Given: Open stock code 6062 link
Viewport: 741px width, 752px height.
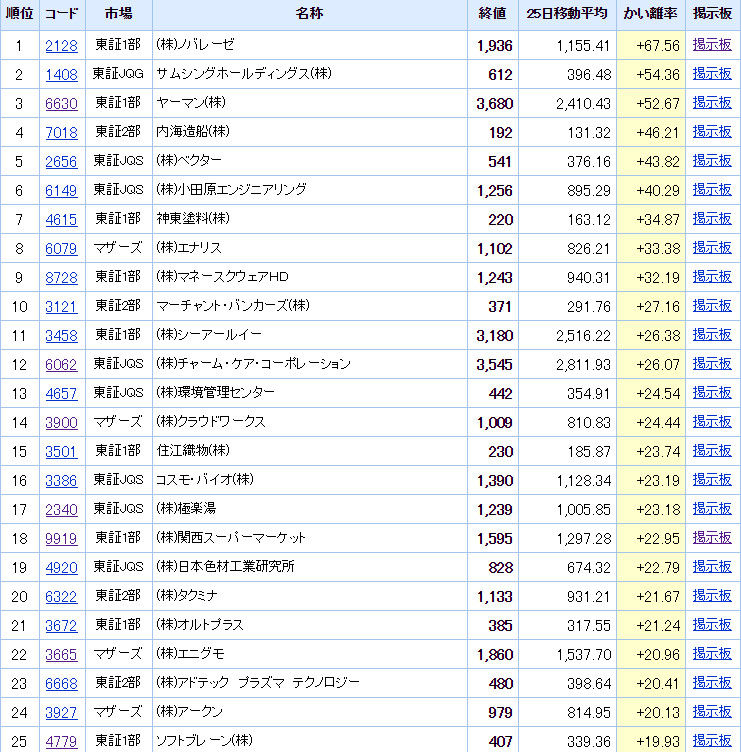Looking at the screenshot, I should coord(61,365).
